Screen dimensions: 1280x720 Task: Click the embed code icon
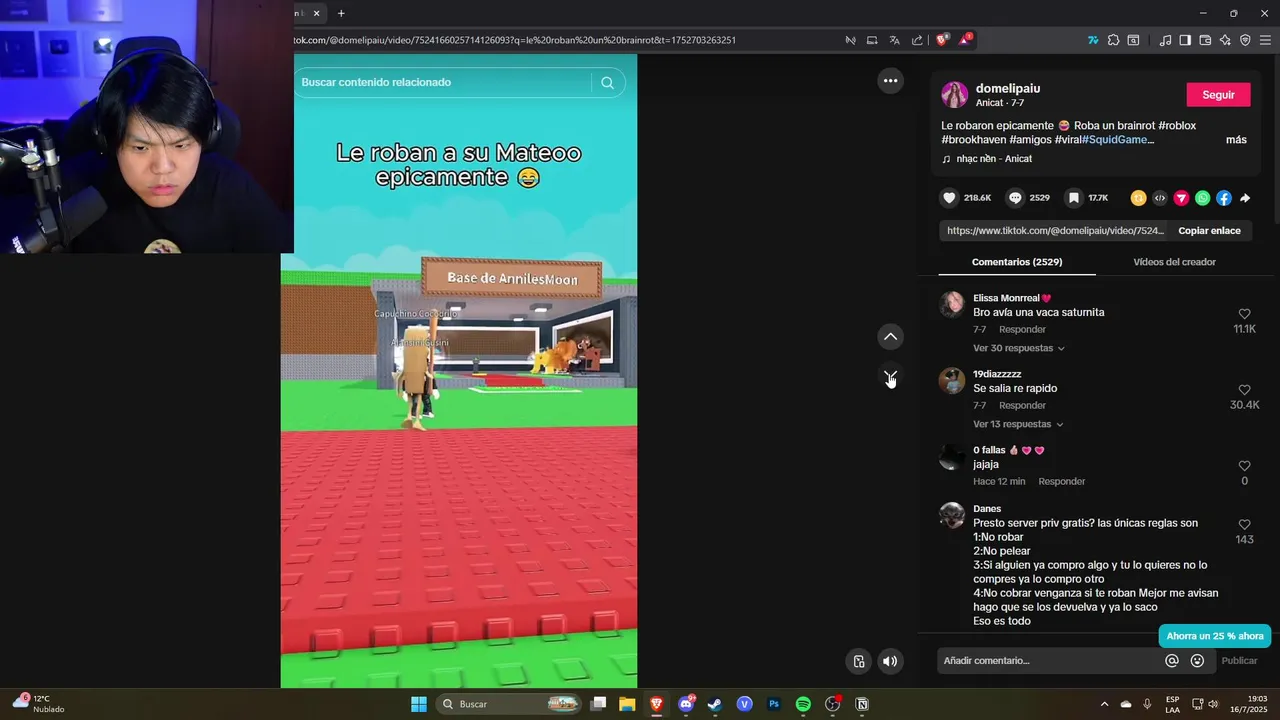1160,198
